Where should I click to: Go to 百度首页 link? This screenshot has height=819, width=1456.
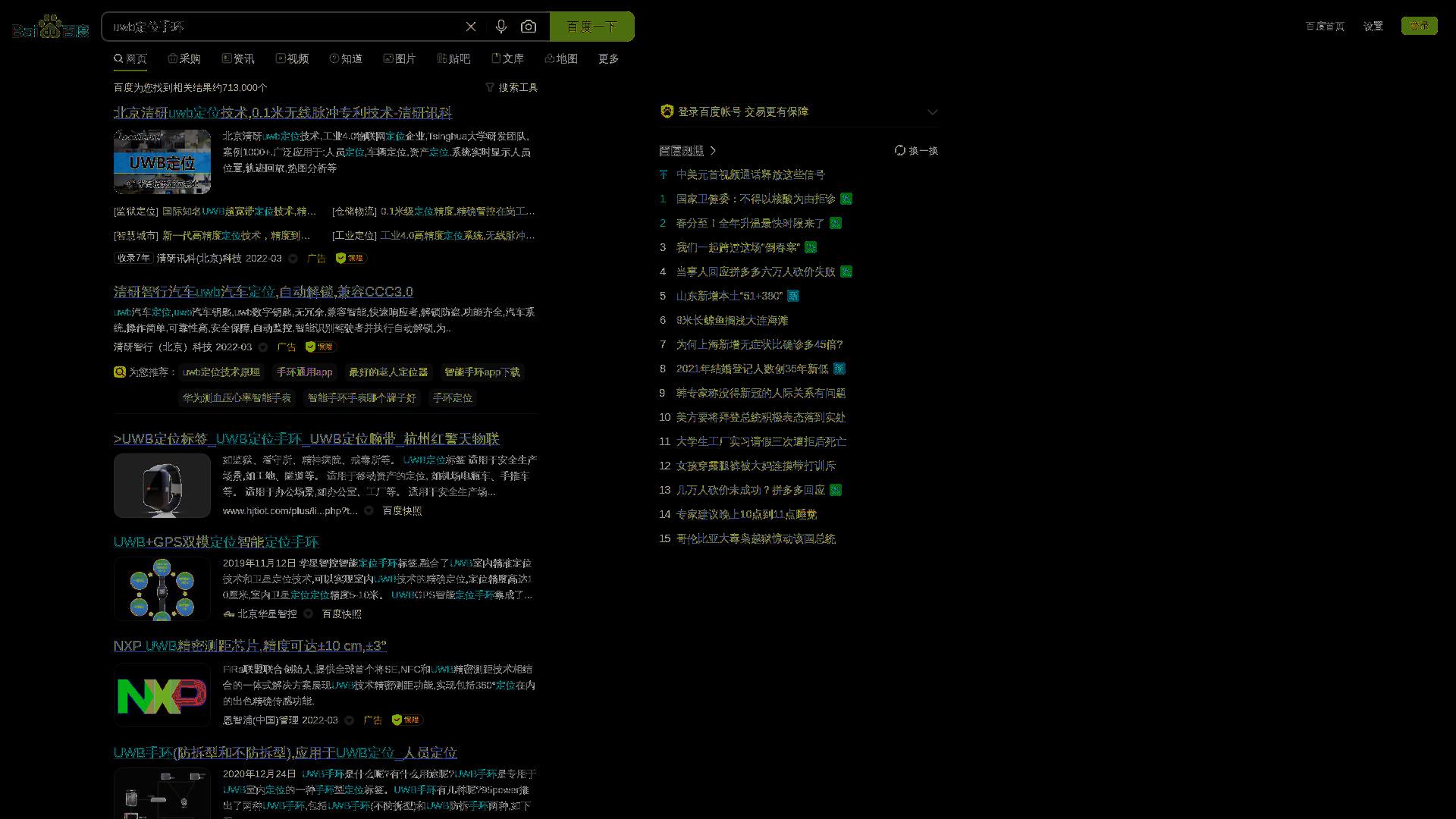(x=1325, y=26)
